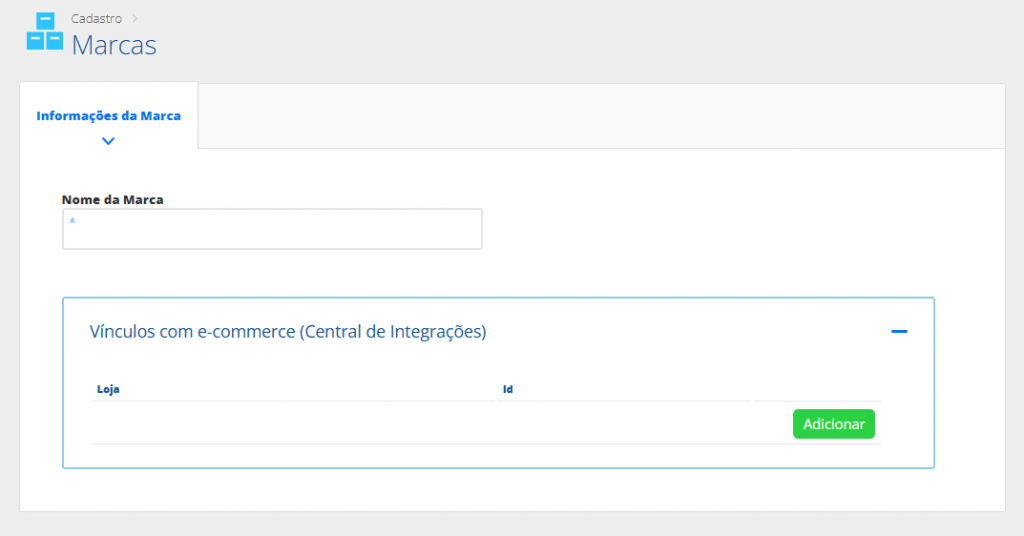Viewport: 1024px width, 536px height.
Task: Click the Loja column header
Action: (x=108, y=388)
